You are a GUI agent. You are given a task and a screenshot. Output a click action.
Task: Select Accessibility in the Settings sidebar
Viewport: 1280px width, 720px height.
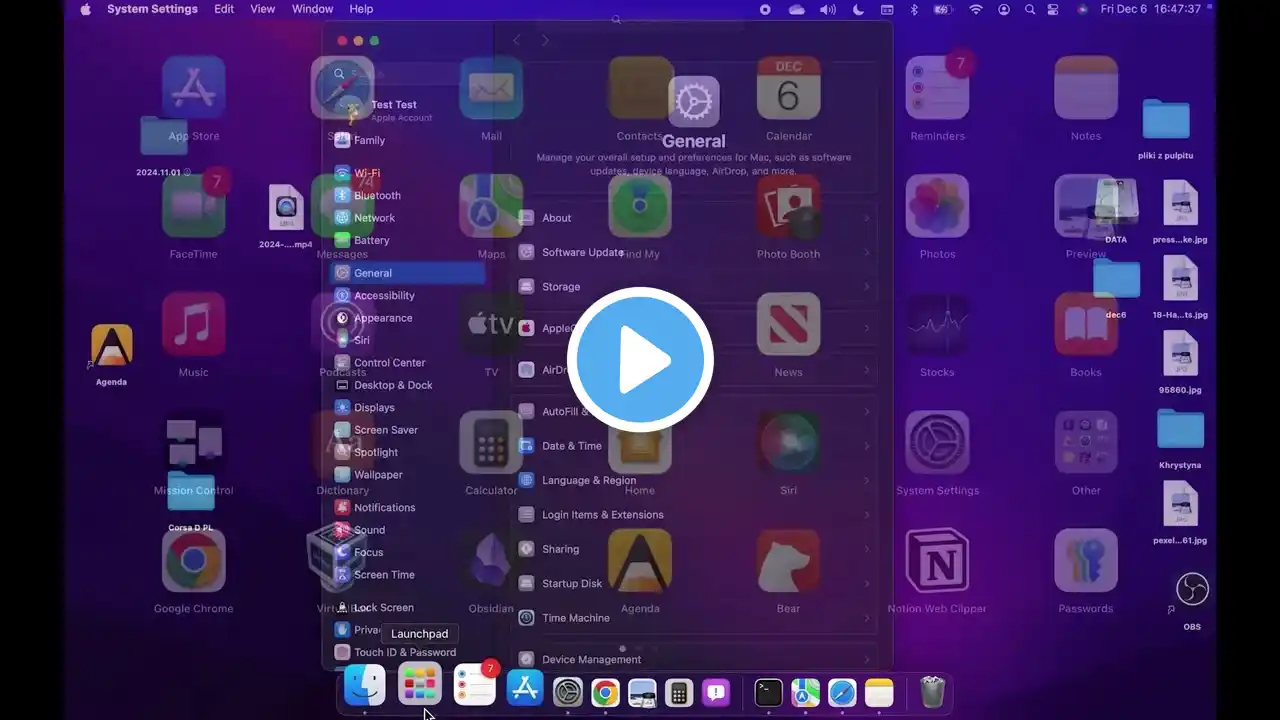408,296
